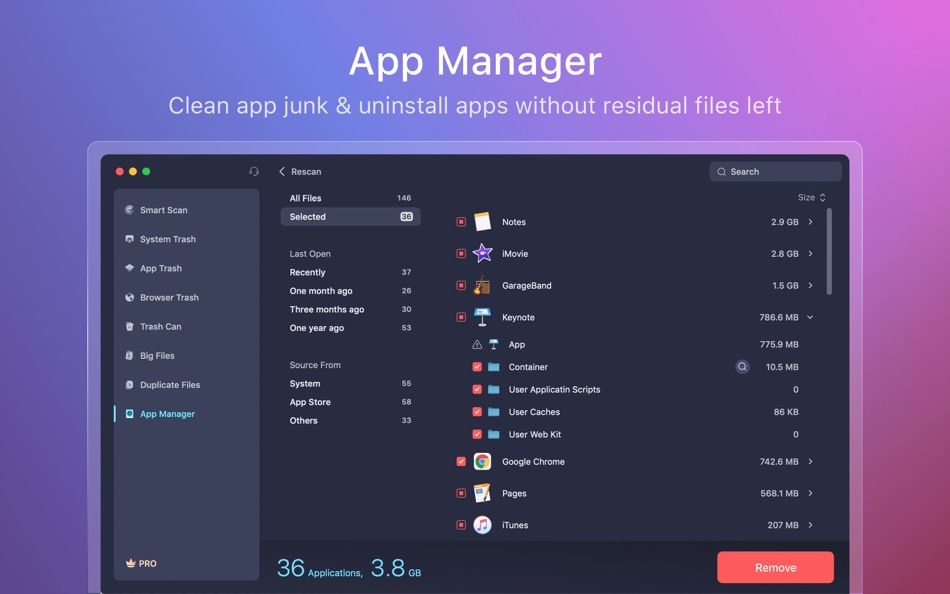This screenshot has width=950, height=594.
Task: Click the Browser Trash globe icon
Action: [129, 297]
